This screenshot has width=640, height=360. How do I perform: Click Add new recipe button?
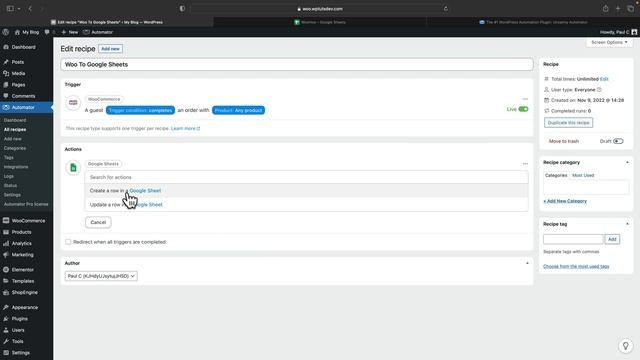click(110, 49)
